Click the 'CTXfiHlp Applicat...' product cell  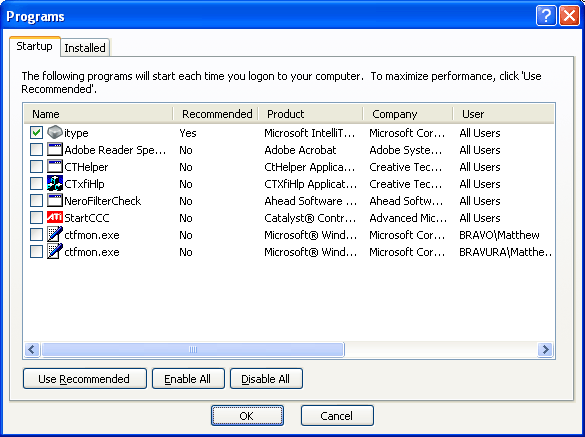(x=310, y=184)
